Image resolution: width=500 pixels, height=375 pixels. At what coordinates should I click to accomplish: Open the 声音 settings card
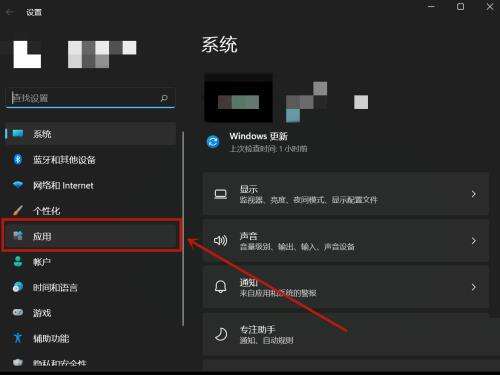[346, 241]
